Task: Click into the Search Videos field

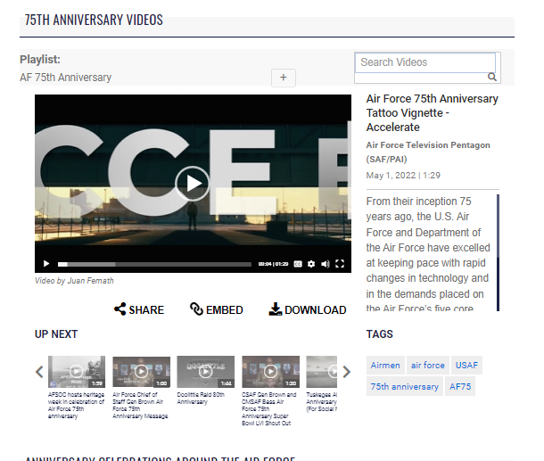Action: (x=425, y=62)
